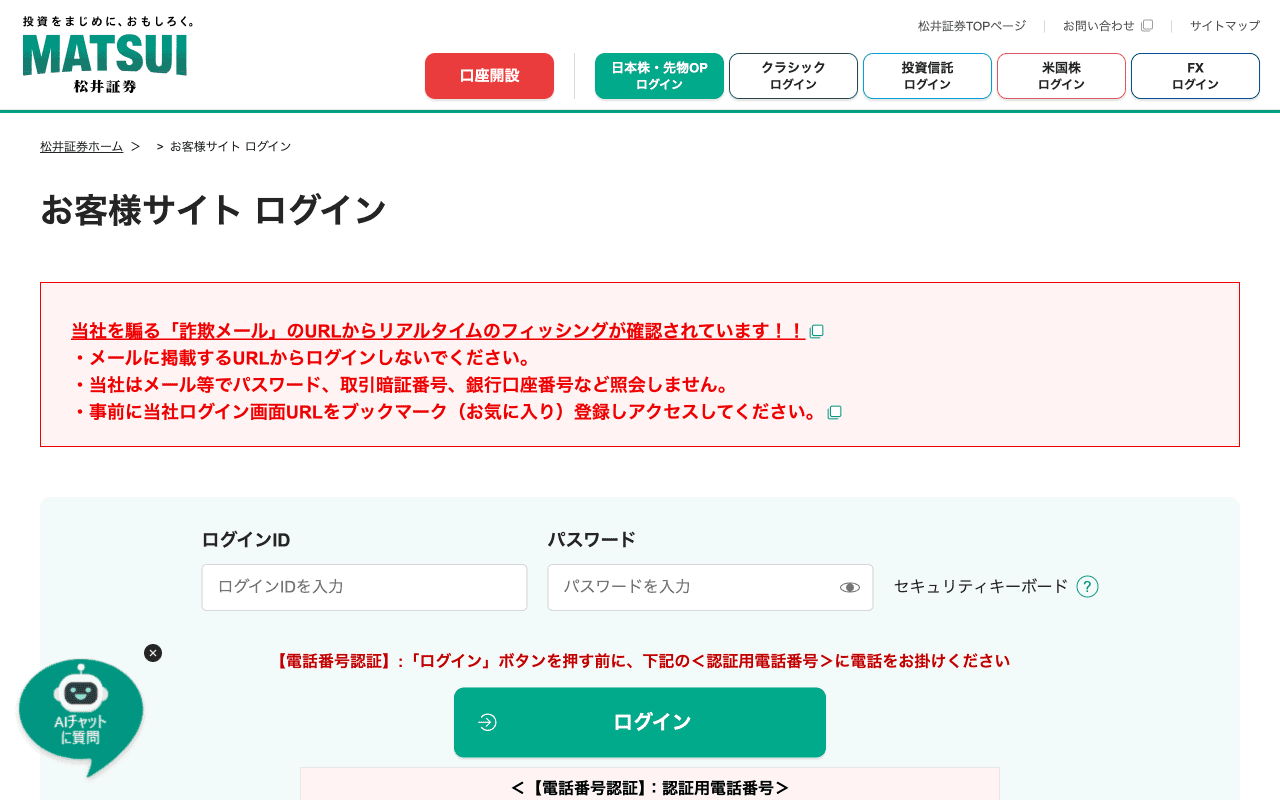Select 日本株・先物OP ログイン tab
Screen dimensions: 1280x800
pos(659,76)
